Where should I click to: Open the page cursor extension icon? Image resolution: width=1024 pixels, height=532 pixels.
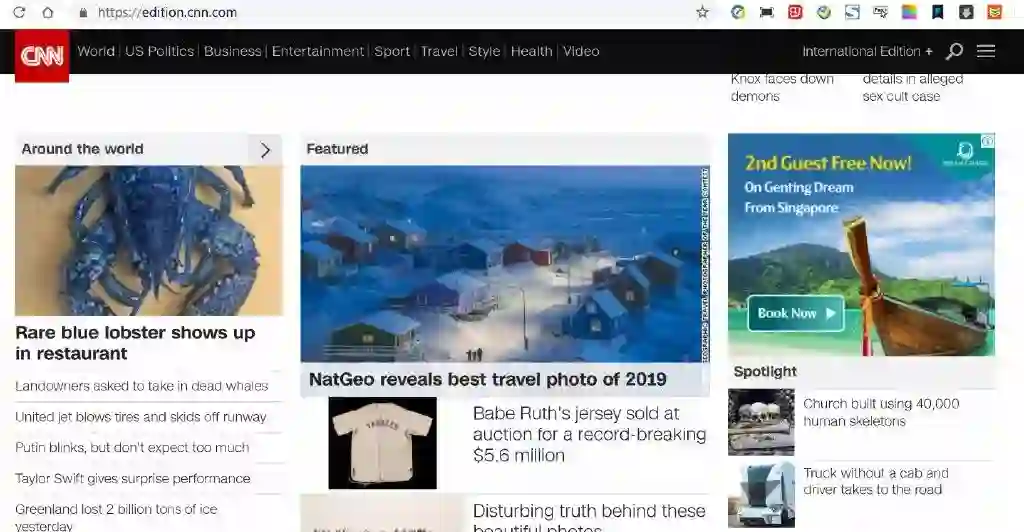880,12
